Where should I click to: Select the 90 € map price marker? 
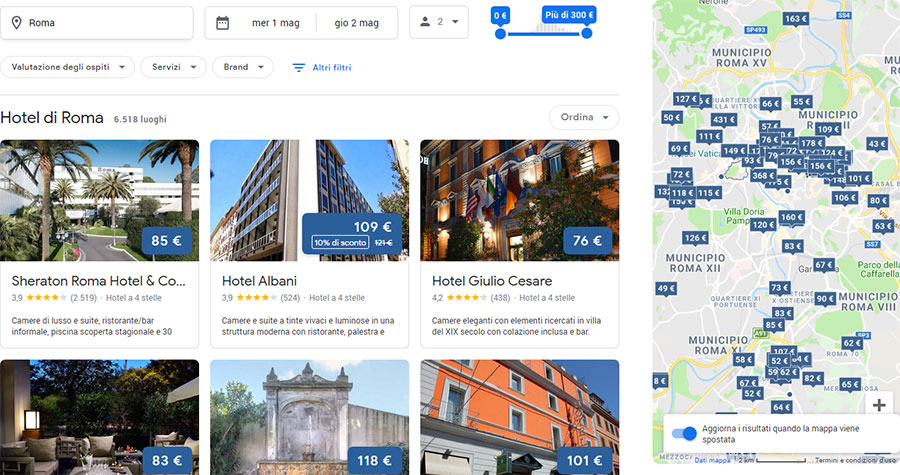[825, 299]
